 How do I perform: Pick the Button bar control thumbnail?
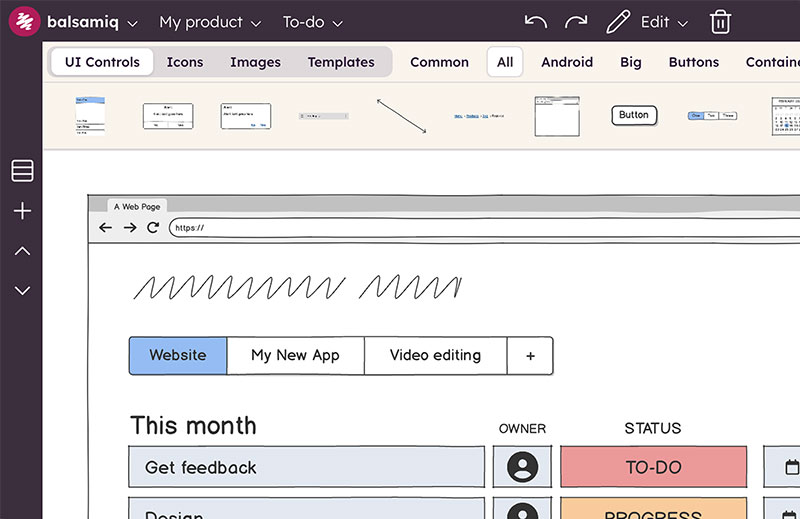[712, 116]
